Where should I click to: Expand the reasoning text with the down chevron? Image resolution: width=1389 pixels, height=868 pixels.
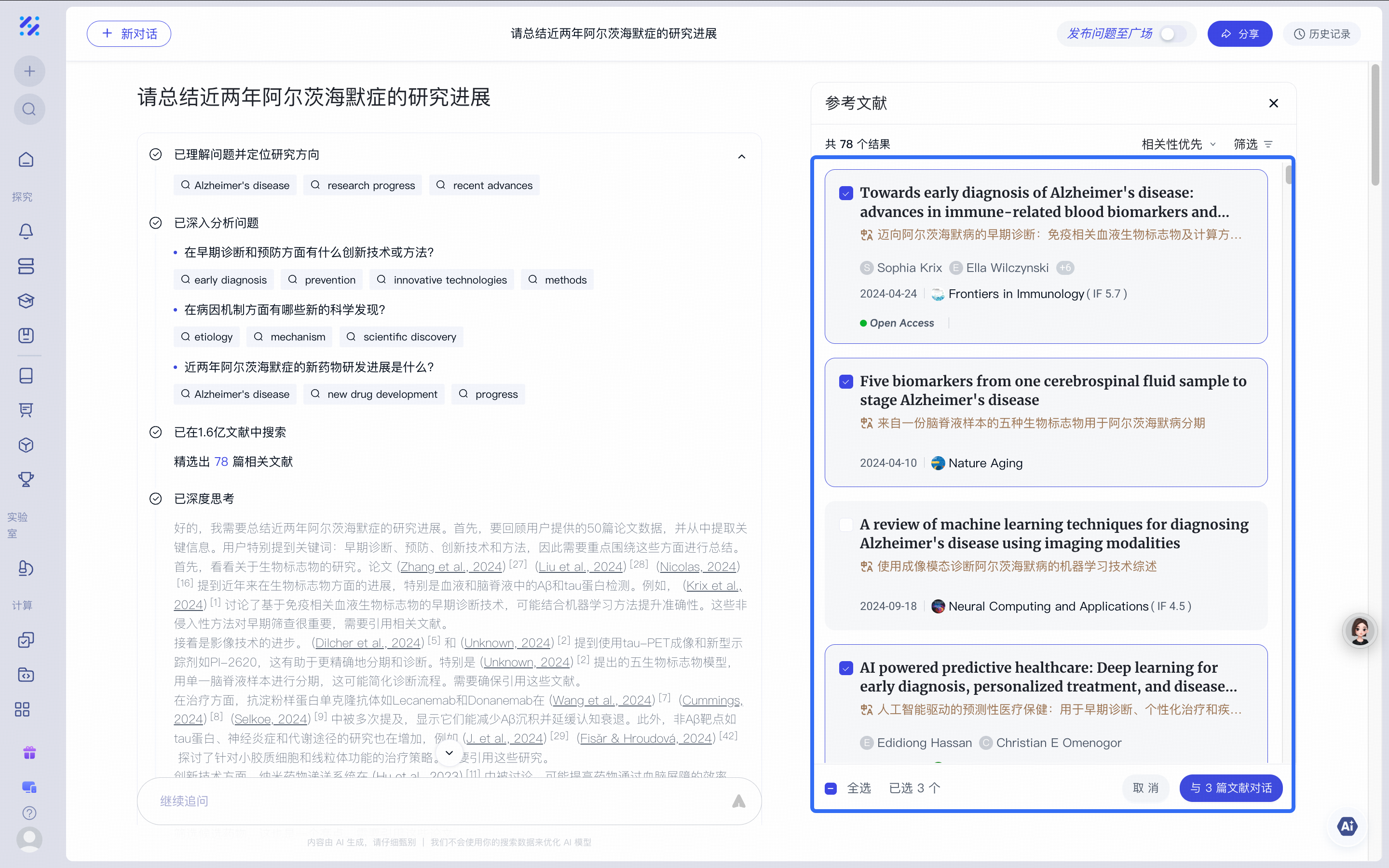point(449,753)
